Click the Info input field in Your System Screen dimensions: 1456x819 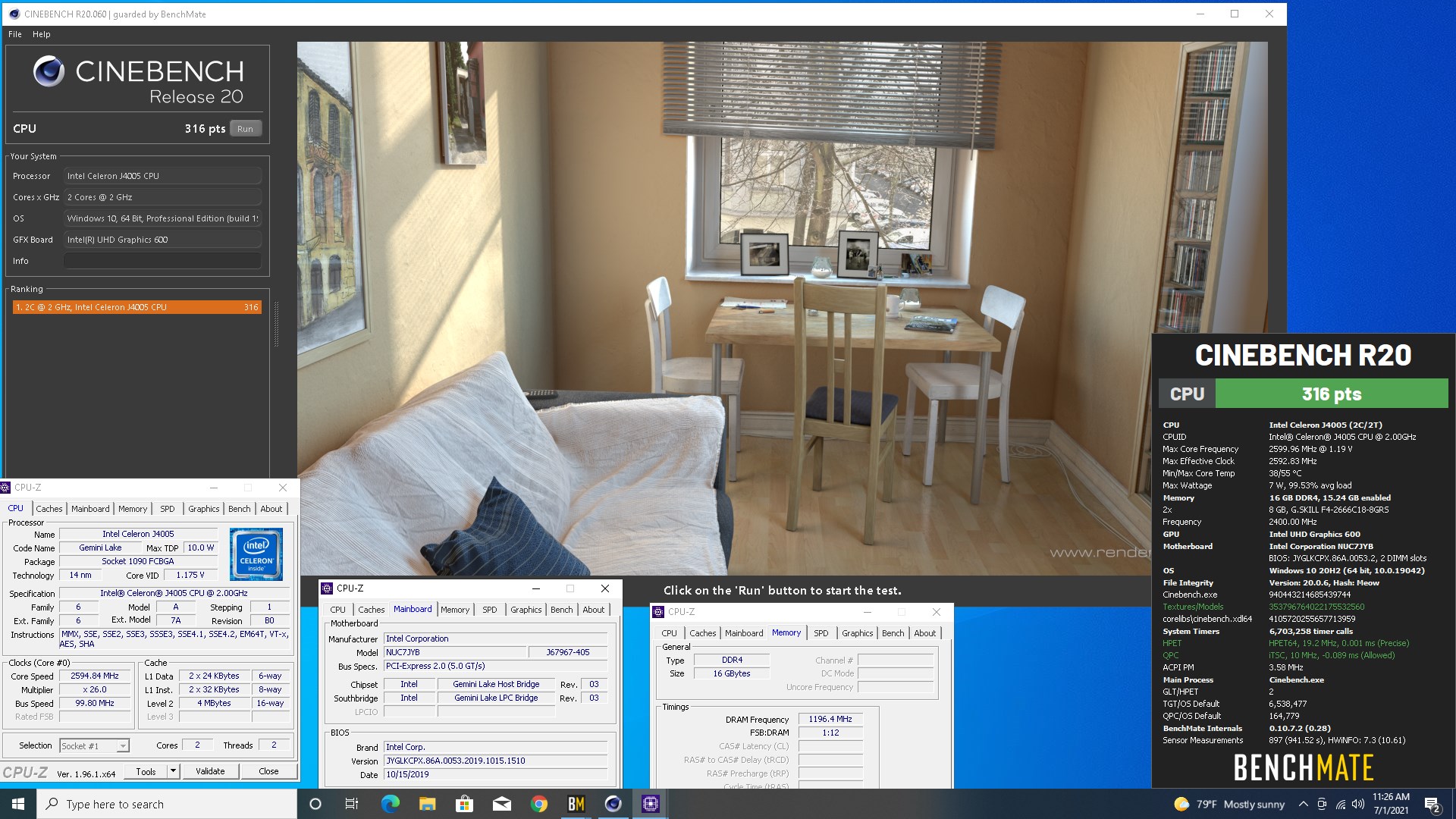pyautogui.click(x=162, y=261)
